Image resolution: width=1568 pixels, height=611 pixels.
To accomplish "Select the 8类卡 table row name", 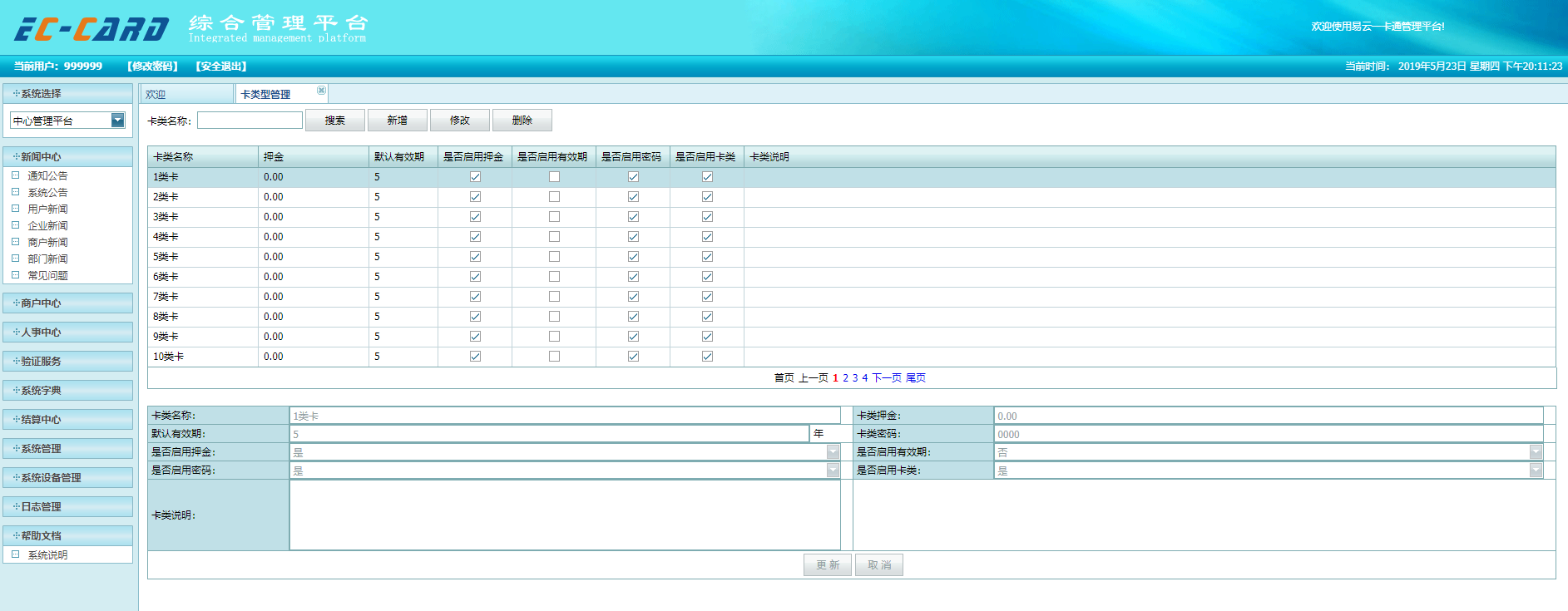I will pos(166,317).
